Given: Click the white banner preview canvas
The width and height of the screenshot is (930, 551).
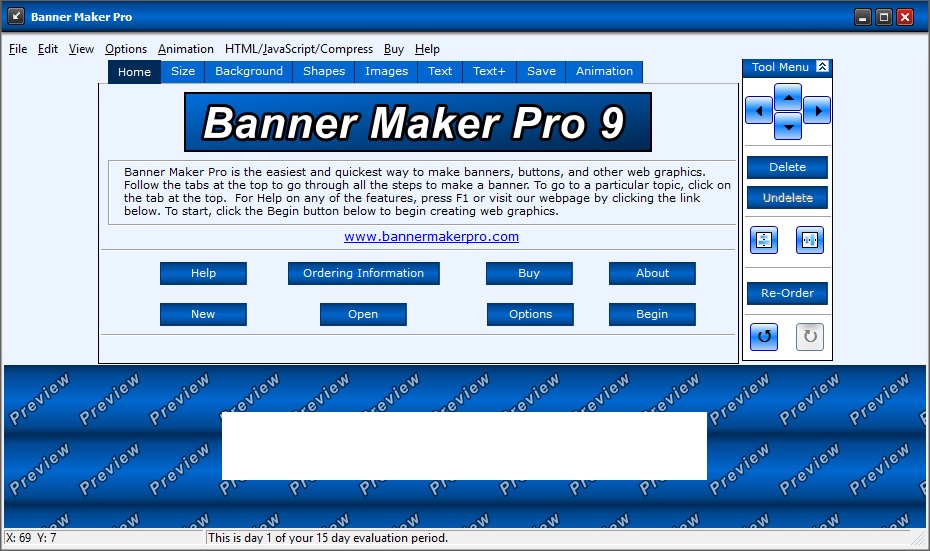Looking at the screenshot, I should pyautogui.click(x=464, y=445).
